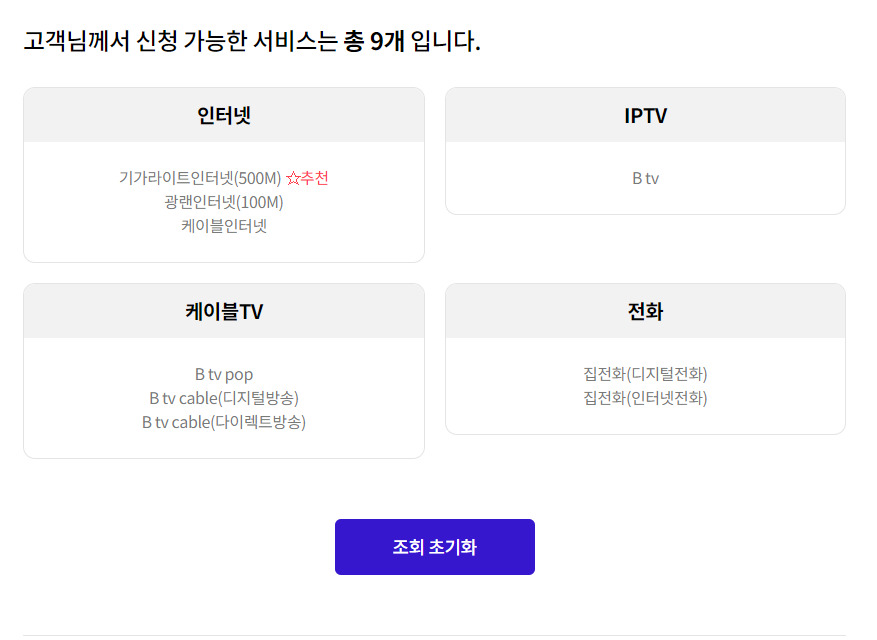The height and width of the screenshot is (640, 877).
Task: Click the 조회 초기화 button
Action: [435, 547]
